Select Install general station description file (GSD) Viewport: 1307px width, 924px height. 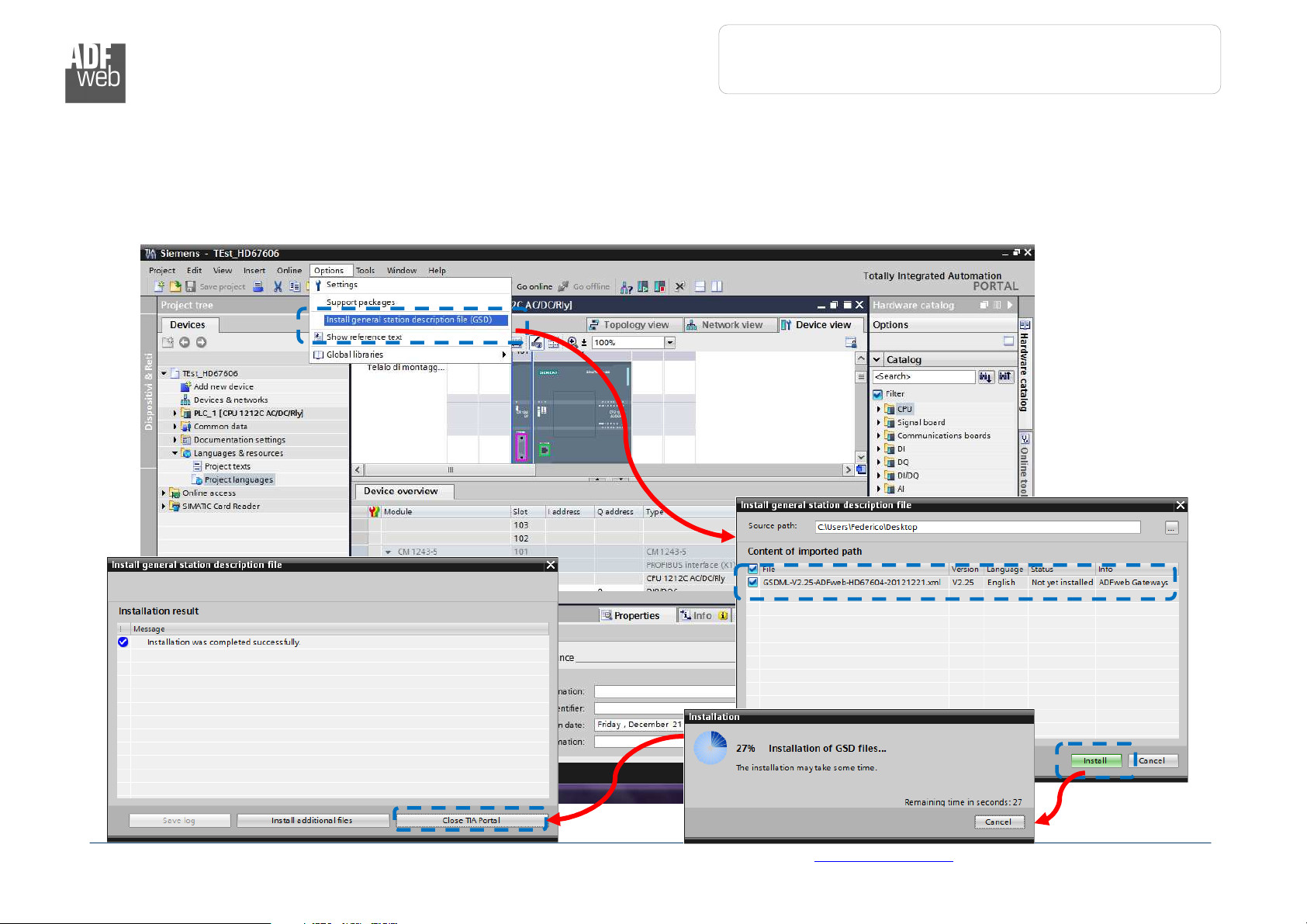pyautogui.click(x=416, y=320)
